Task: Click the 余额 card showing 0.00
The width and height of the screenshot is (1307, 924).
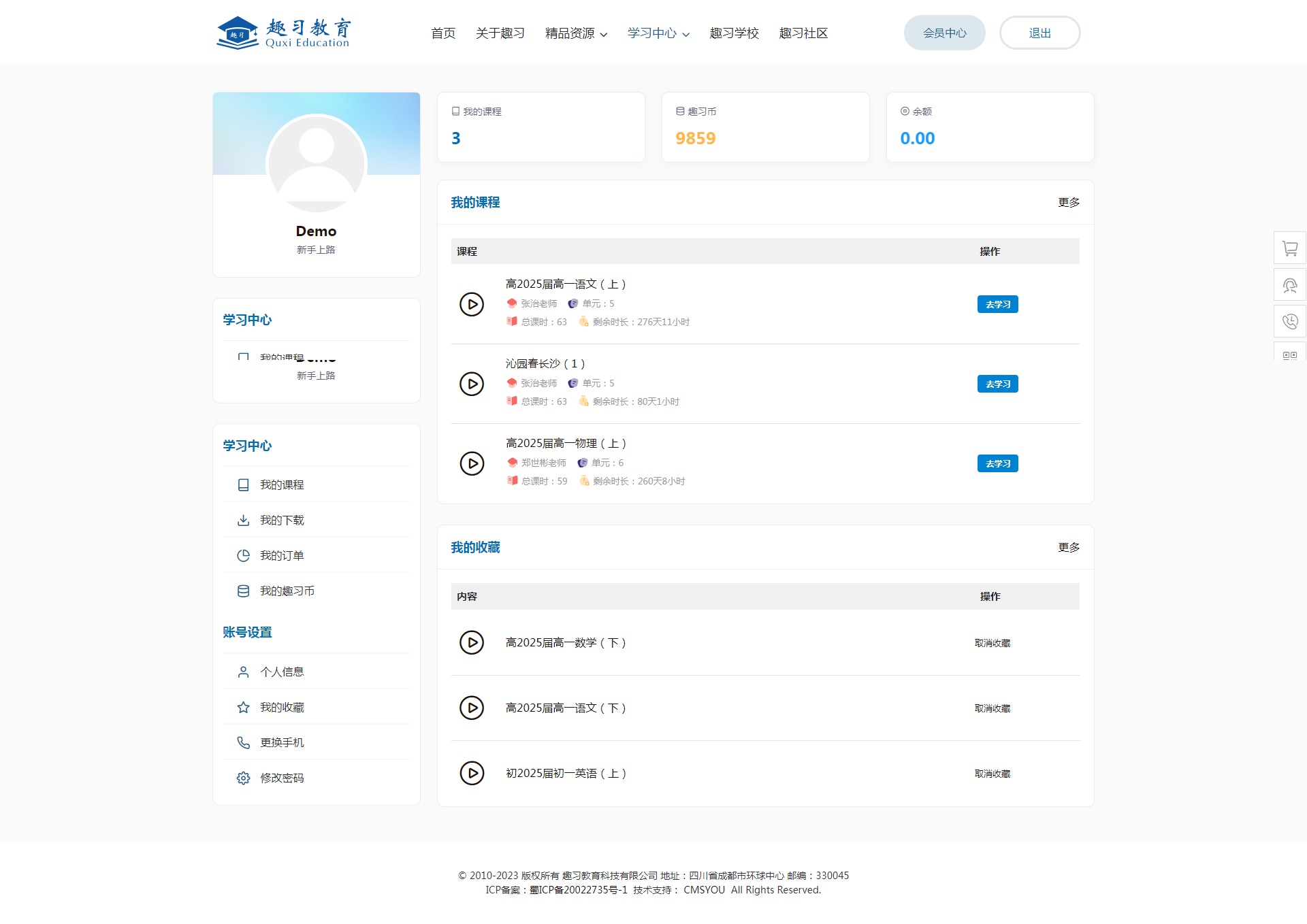Action: coord(990,127)
